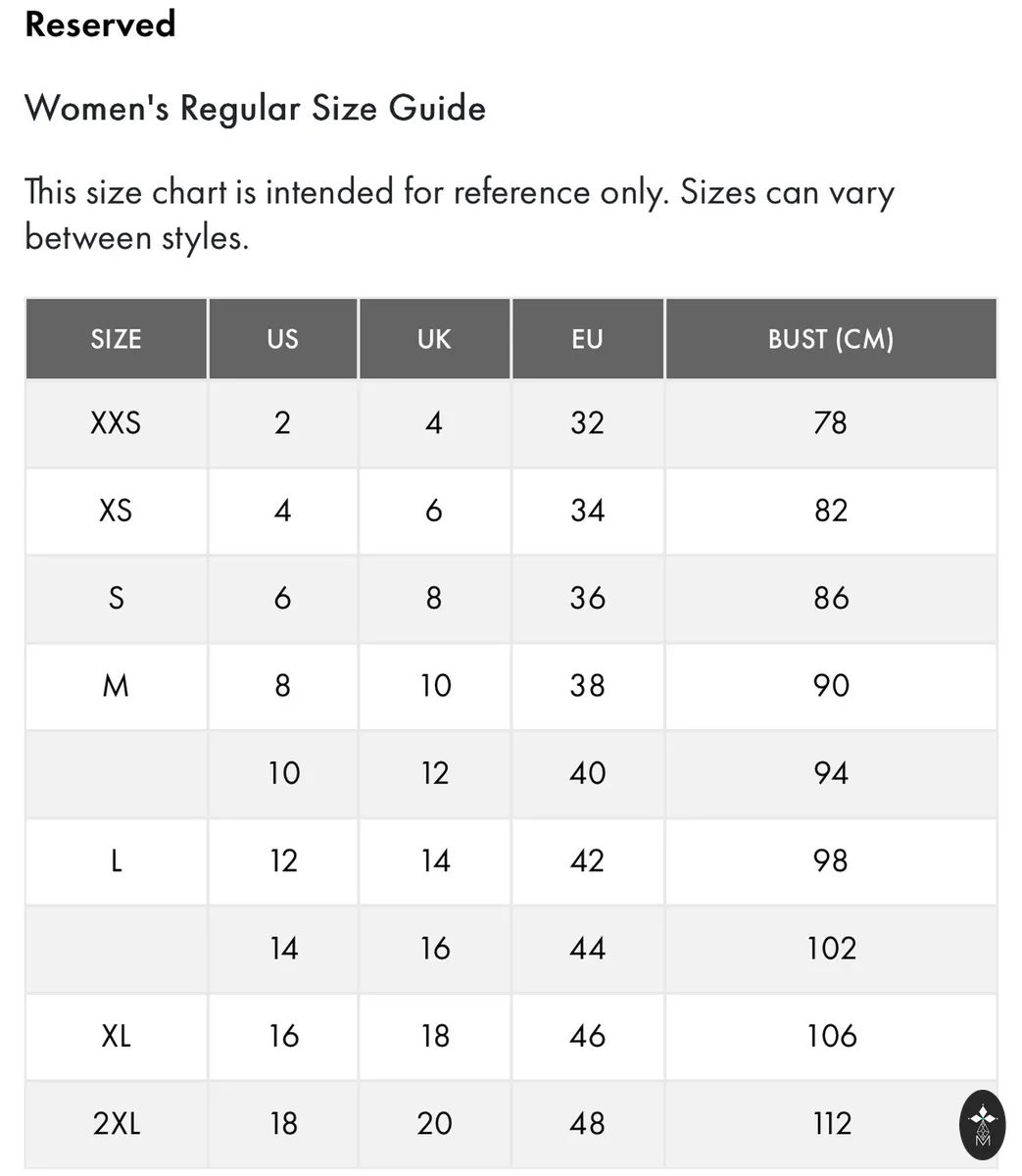
Task: Click UK size 16 cell
Action: tap(434, 949)
